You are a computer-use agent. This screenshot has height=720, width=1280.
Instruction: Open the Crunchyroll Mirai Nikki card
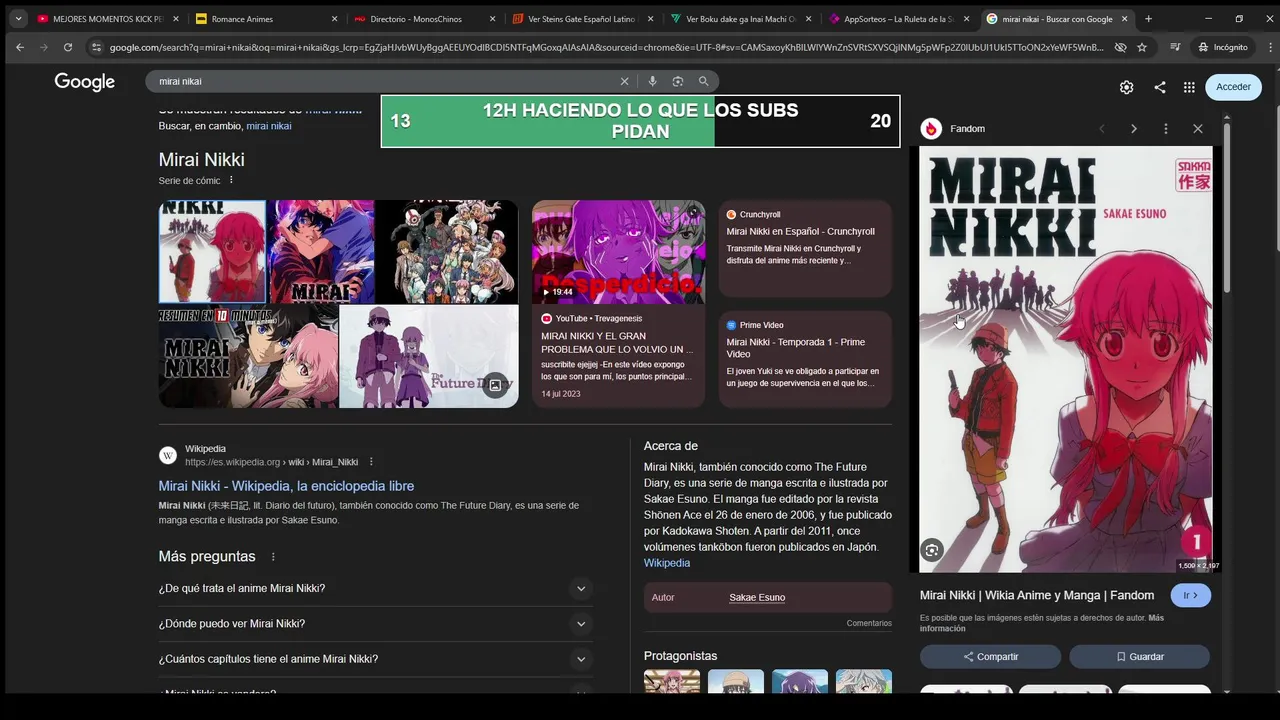pyautogui.click(x=805, y=248)
